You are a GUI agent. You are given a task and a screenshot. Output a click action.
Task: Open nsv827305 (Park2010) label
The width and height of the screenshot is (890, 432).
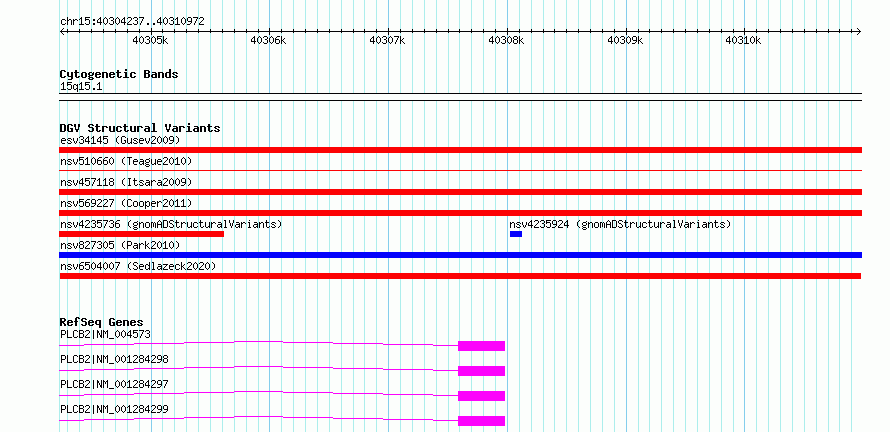120,245
